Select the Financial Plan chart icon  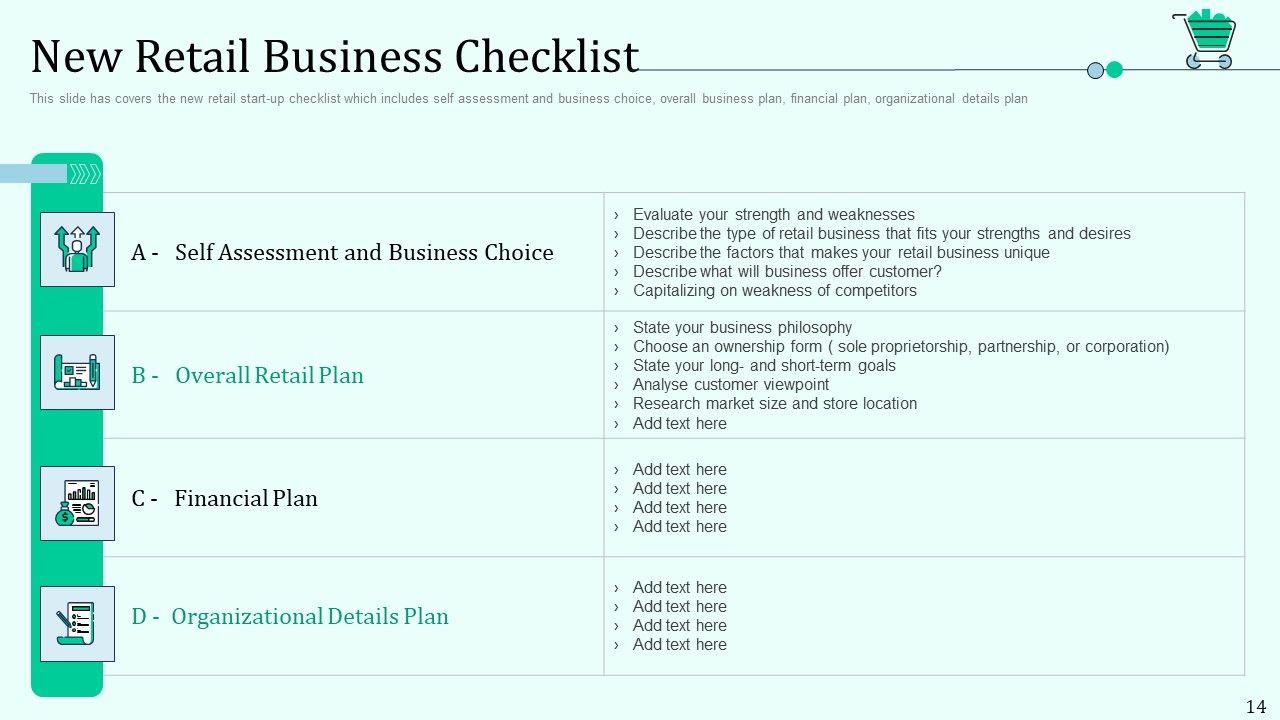coord(77,503)
